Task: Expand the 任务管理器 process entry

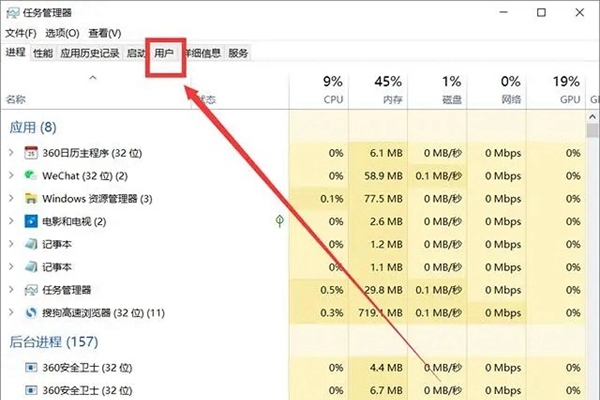Action: click(11, 290)
